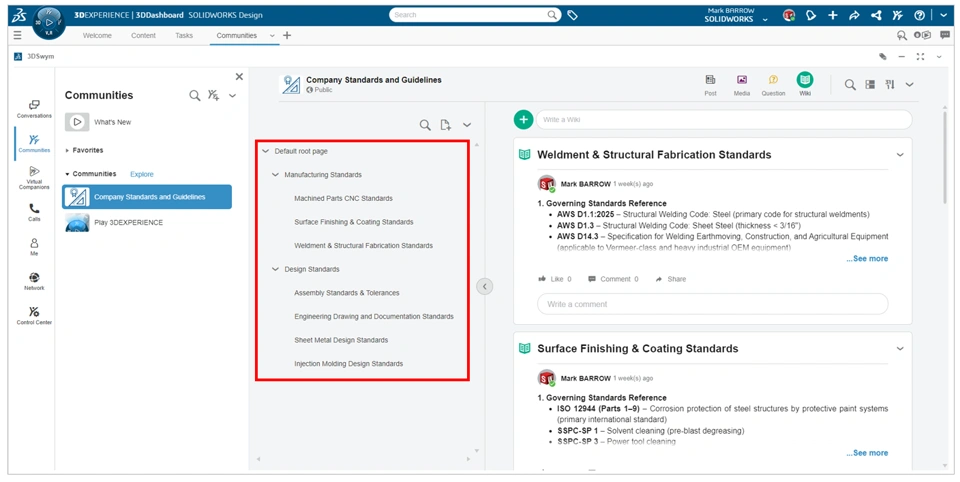Open the help question mark icon
This screenshot has height=482, width=960.
[919, 16]
